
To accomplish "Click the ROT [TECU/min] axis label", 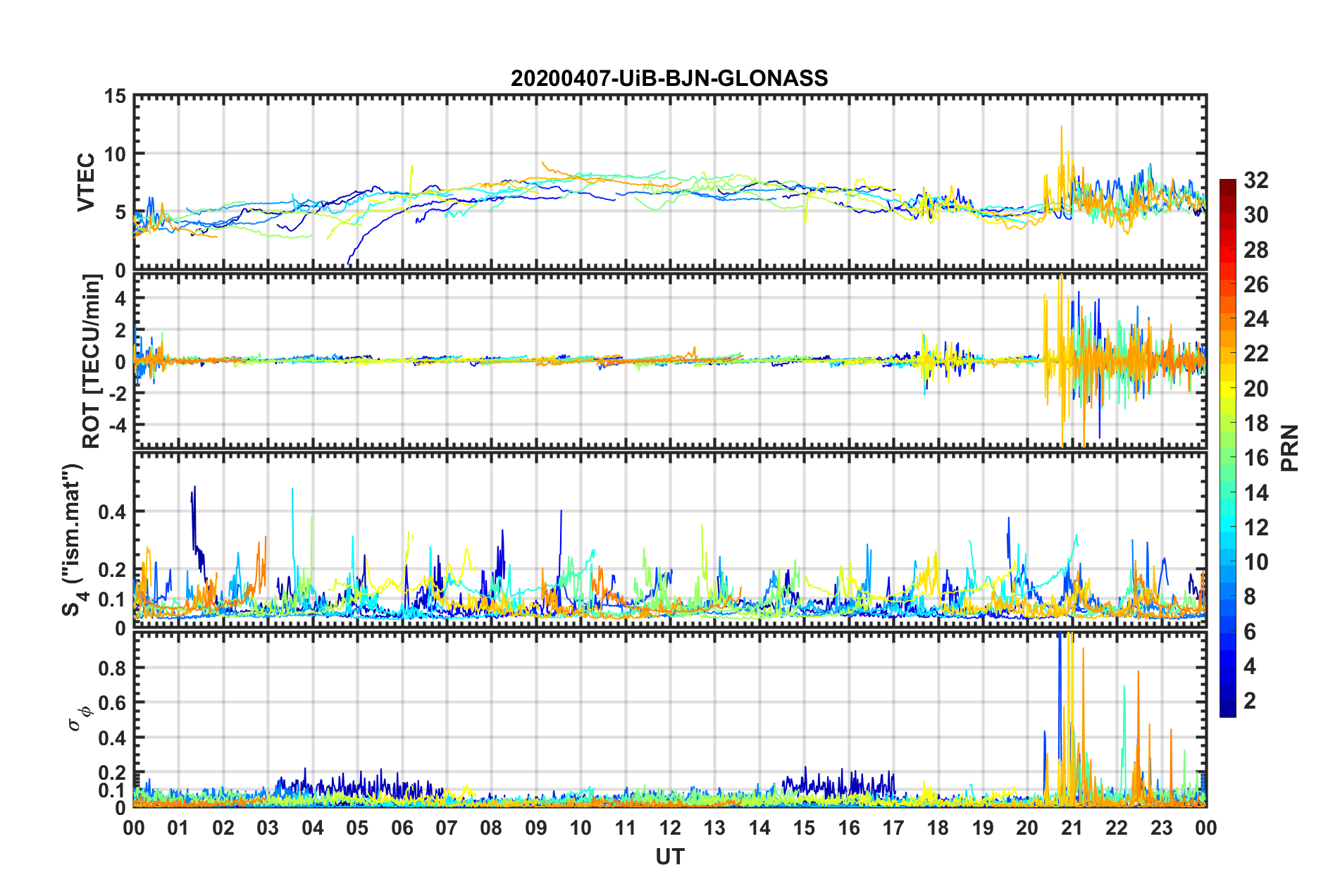I will (92, 361).
